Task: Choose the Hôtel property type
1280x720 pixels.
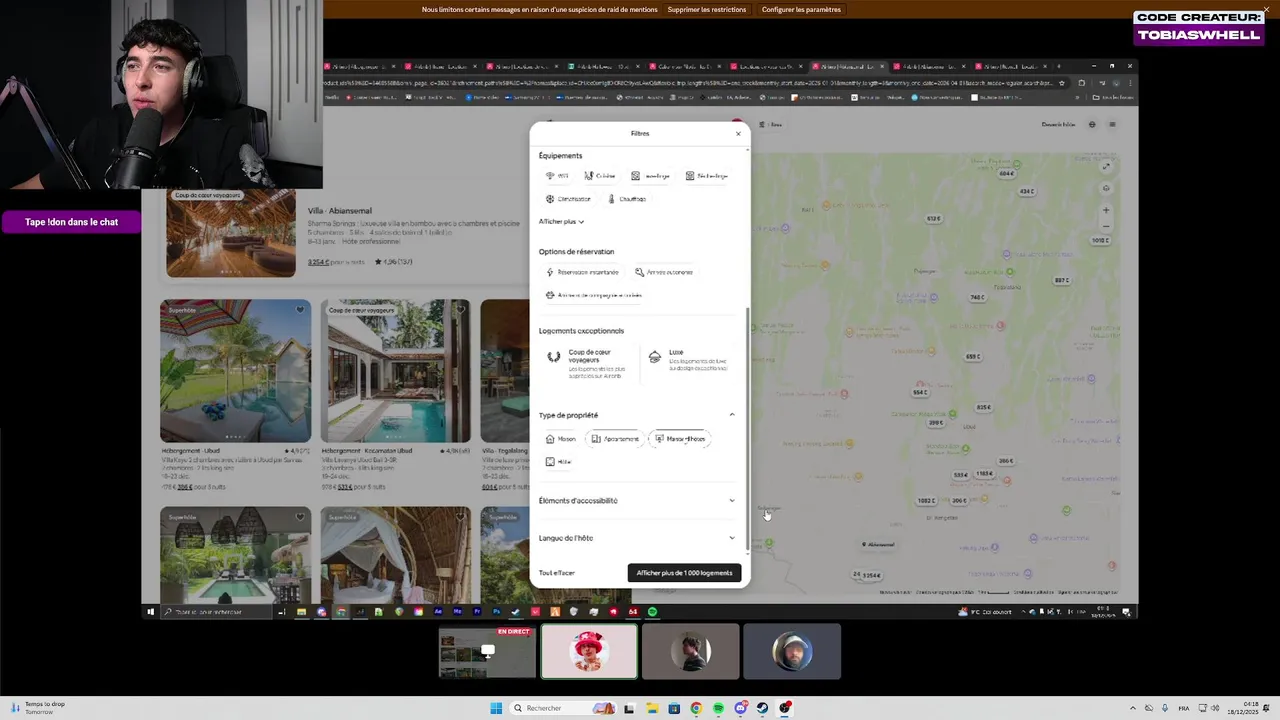Action: [x=558, y=462]
